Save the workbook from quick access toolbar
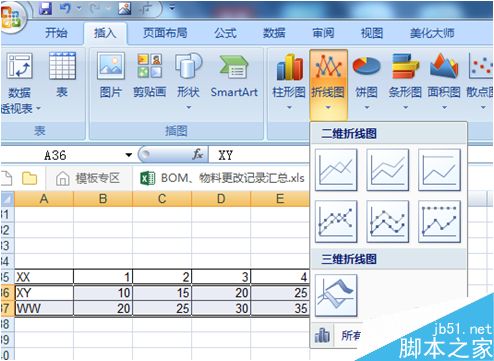494x361 pixels. tap(45, 9)
